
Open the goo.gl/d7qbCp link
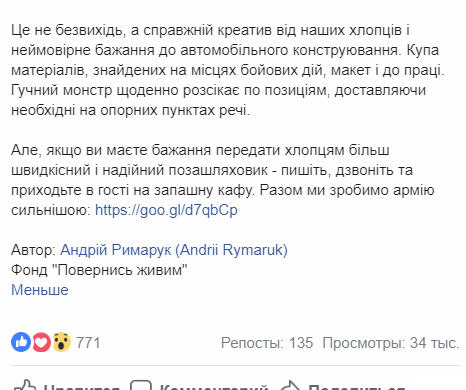tap(166, 210)
